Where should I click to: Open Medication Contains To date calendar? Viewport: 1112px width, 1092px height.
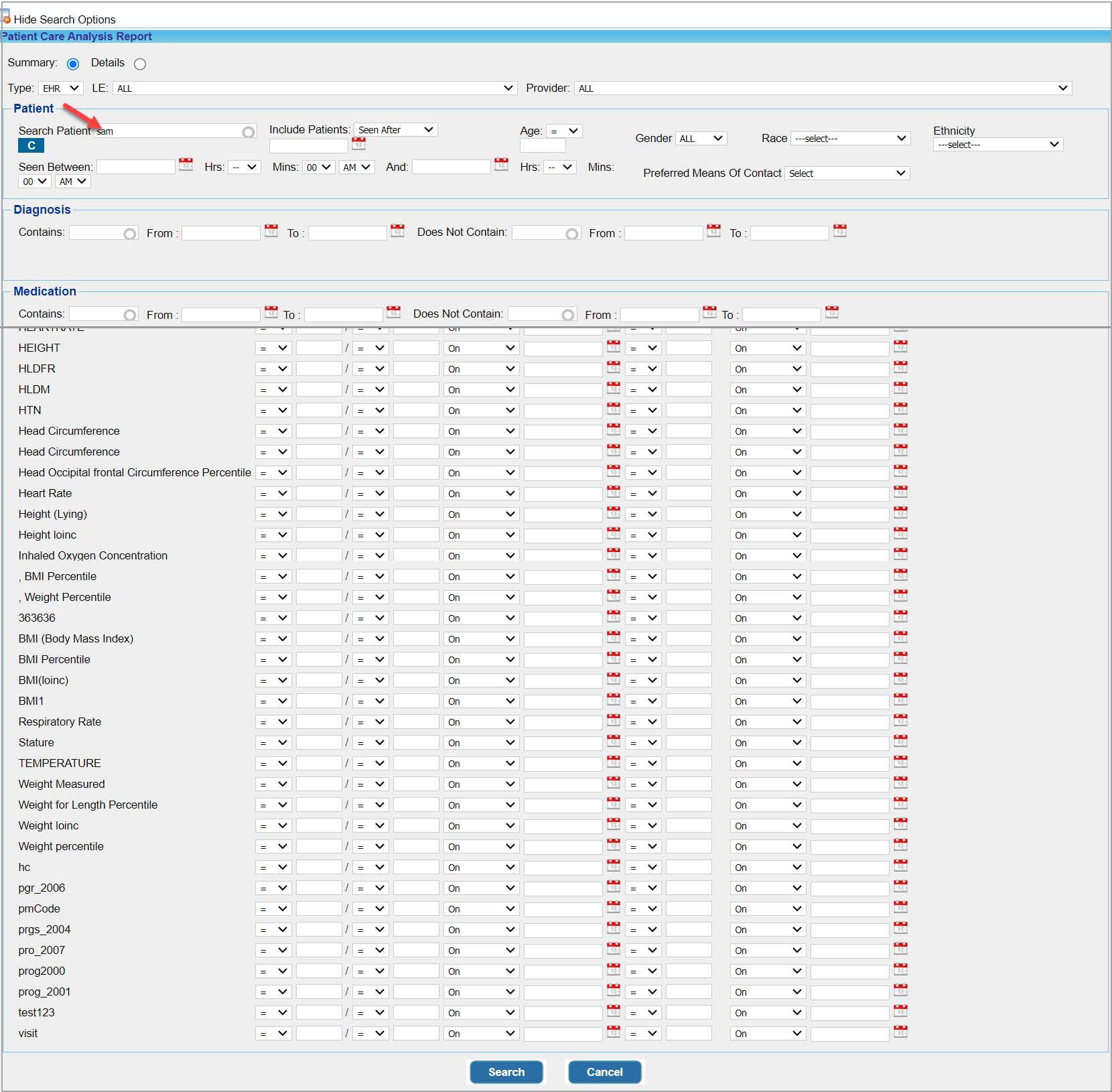(x=394, y=313)
